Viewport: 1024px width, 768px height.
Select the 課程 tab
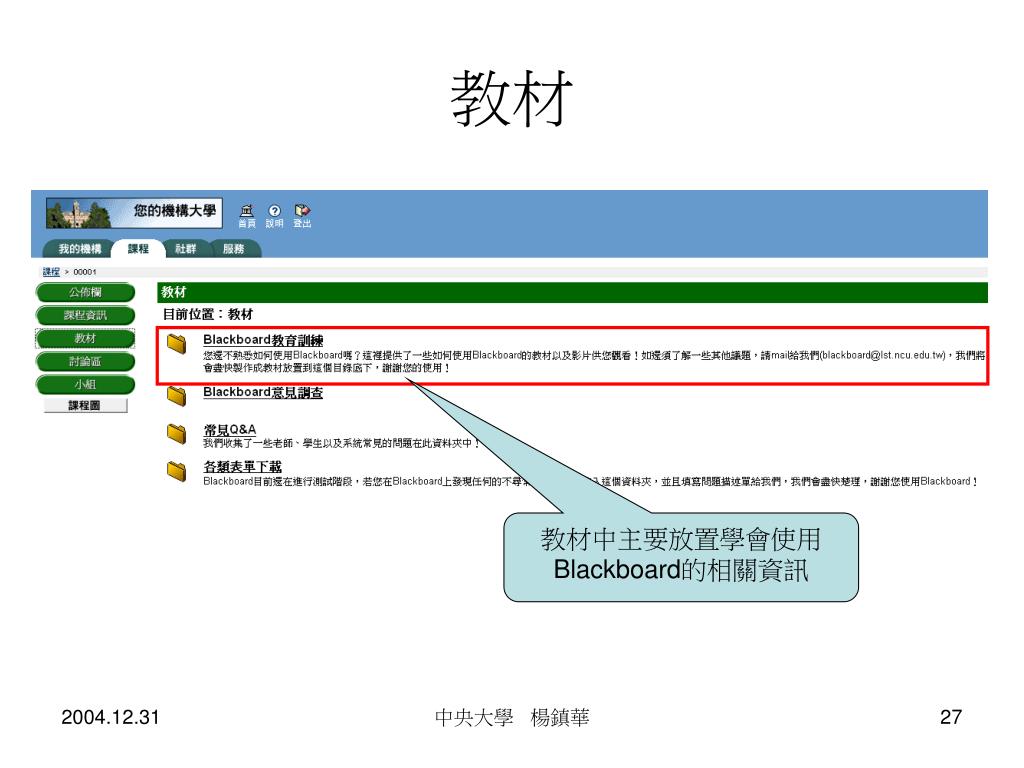click(x=138, y=249)
